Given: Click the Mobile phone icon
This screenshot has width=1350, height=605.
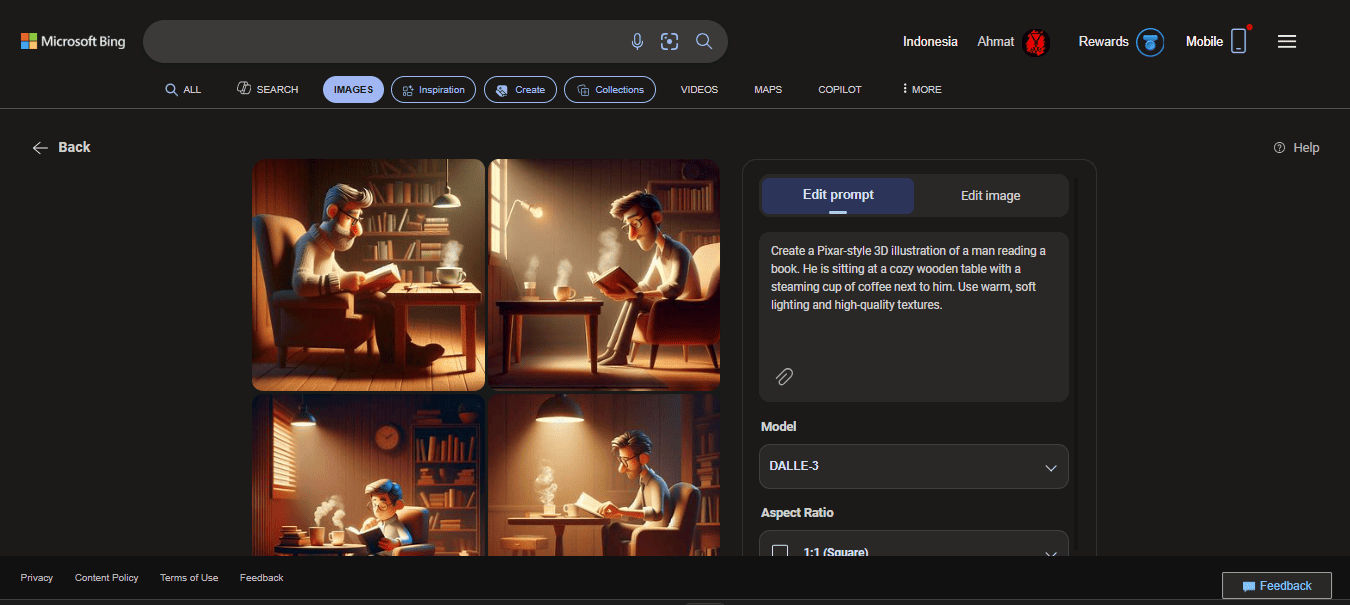Looking at the screenshot, I should (x=1239, y=41).
